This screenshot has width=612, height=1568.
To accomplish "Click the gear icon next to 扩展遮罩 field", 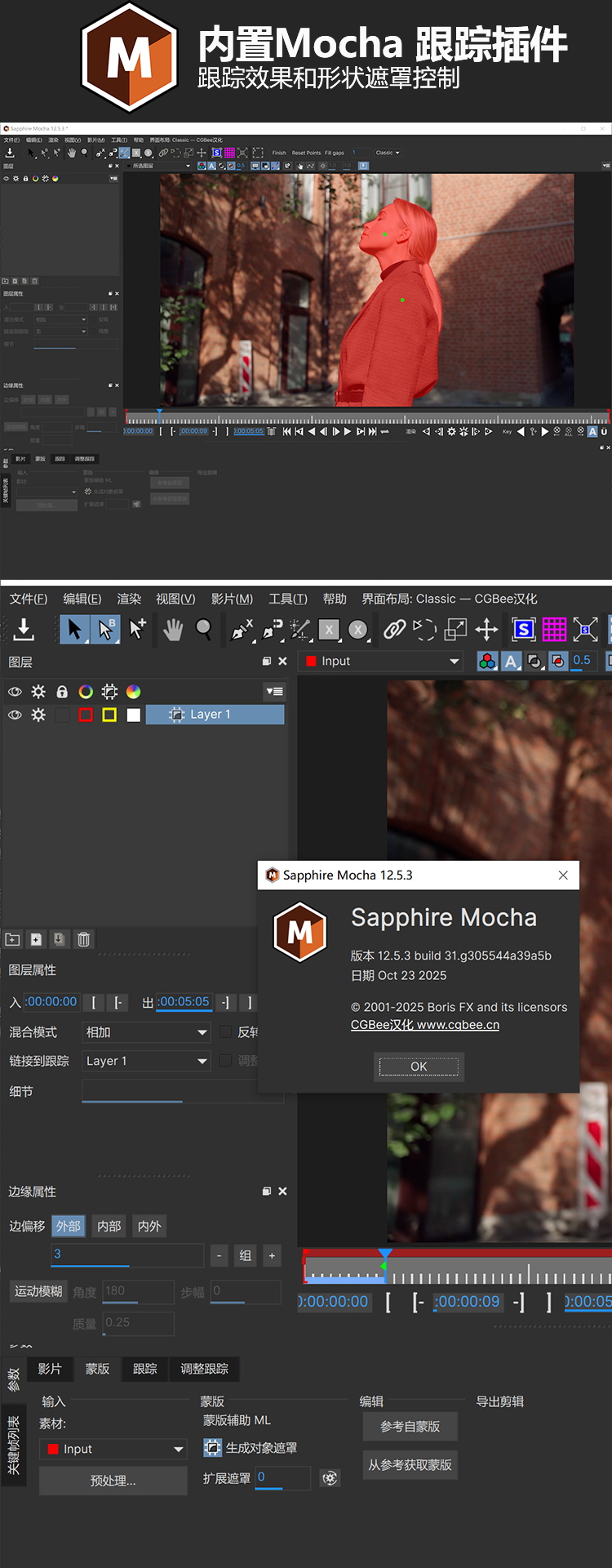I will [x=330, y=1477].
